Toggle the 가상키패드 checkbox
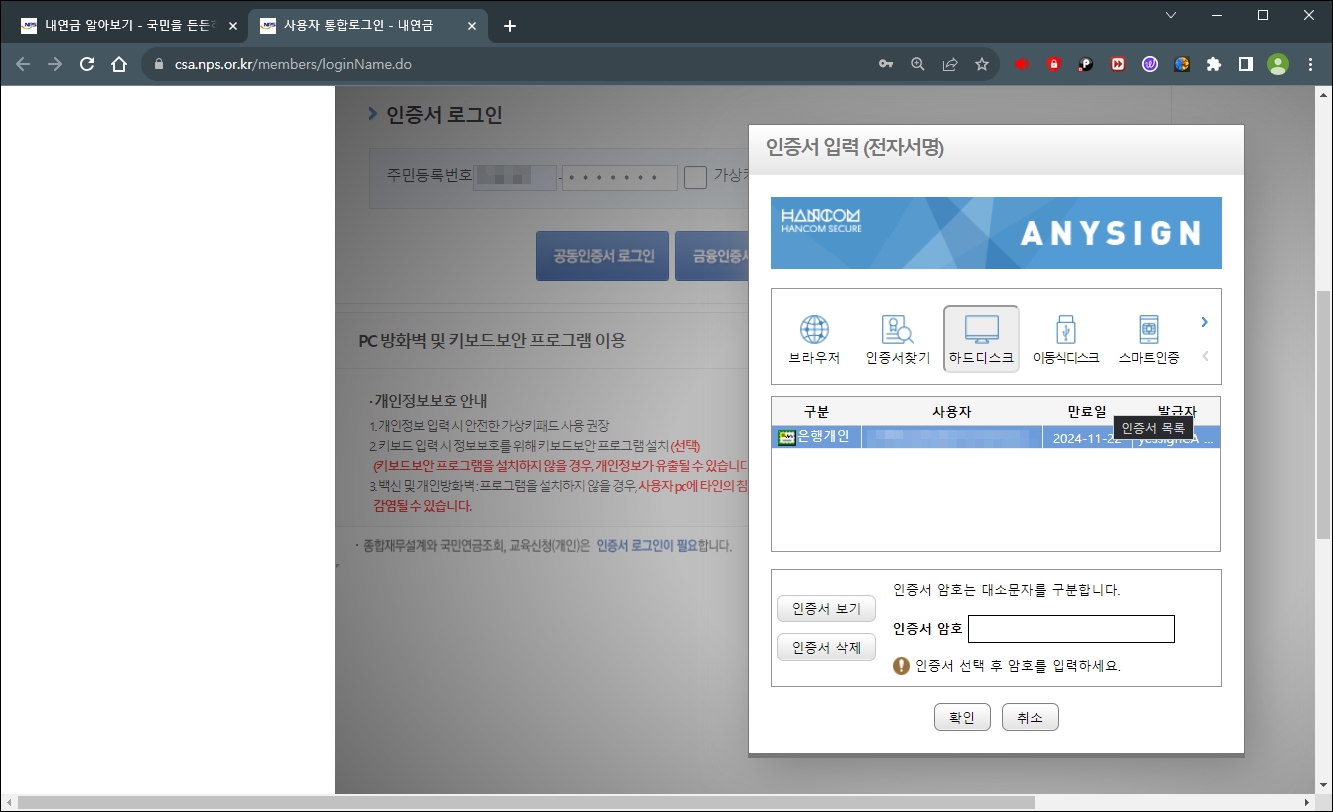The height and width of the screenshot is (812, 1333). point(696,177)
